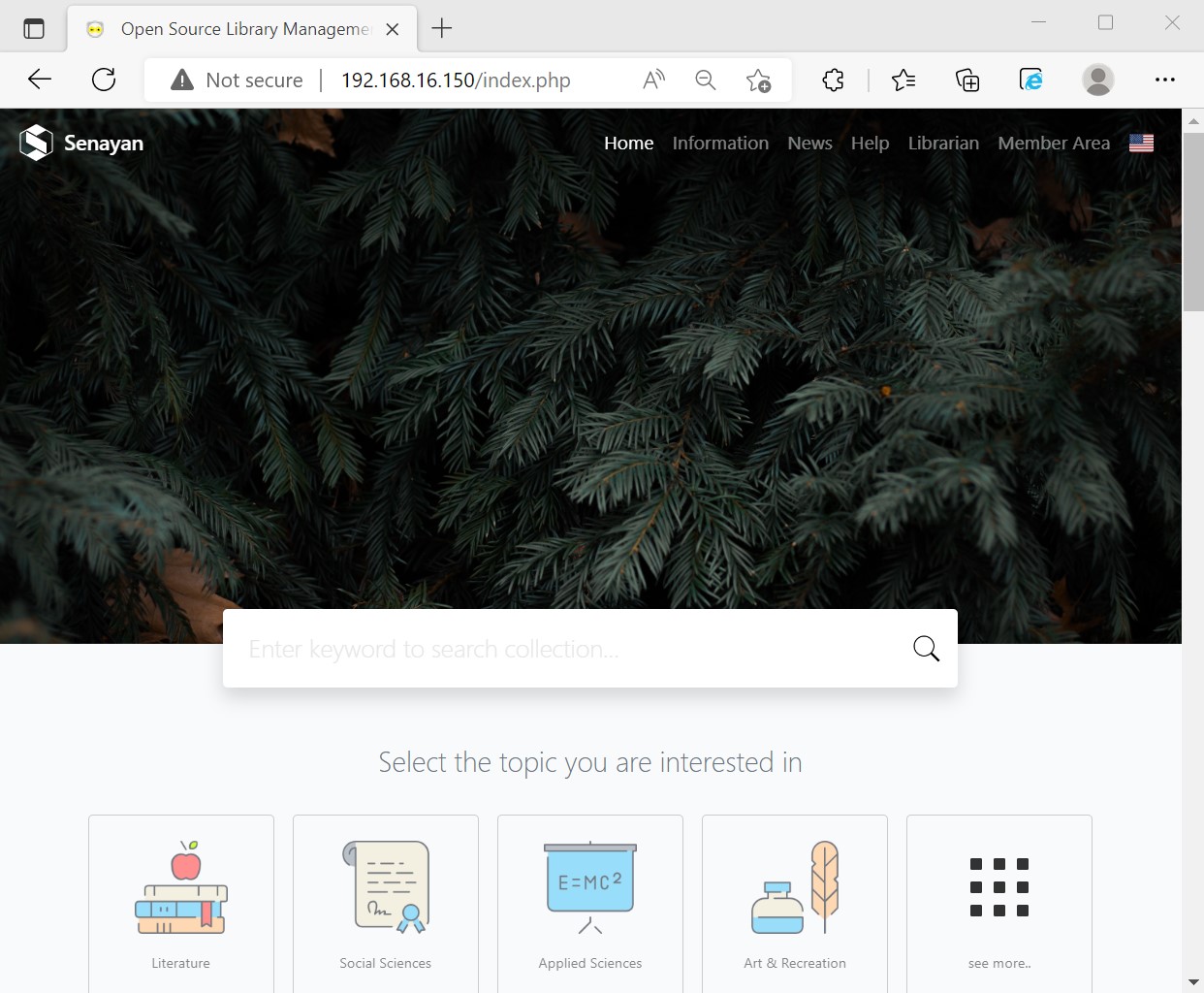Viewport: 1204px width, 993px height.
Task: Choose the Art & Recreation icon
Action: coord(795,887)
